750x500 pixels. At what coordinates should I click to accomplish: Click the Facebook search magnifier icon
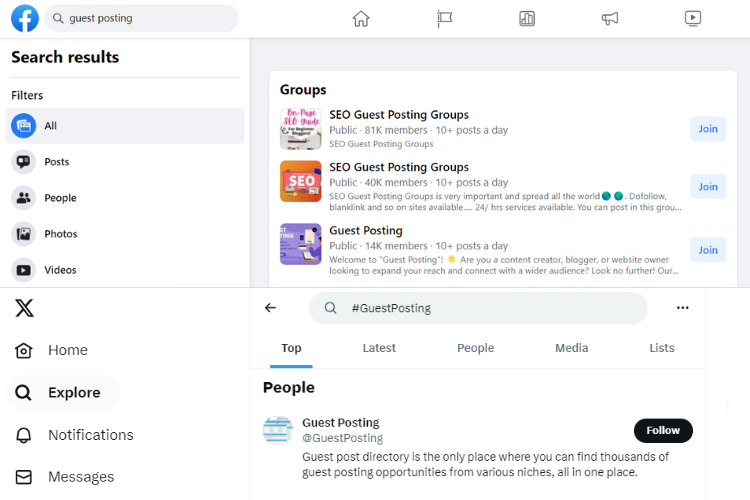pyautogui.click(x=58, y=18)
